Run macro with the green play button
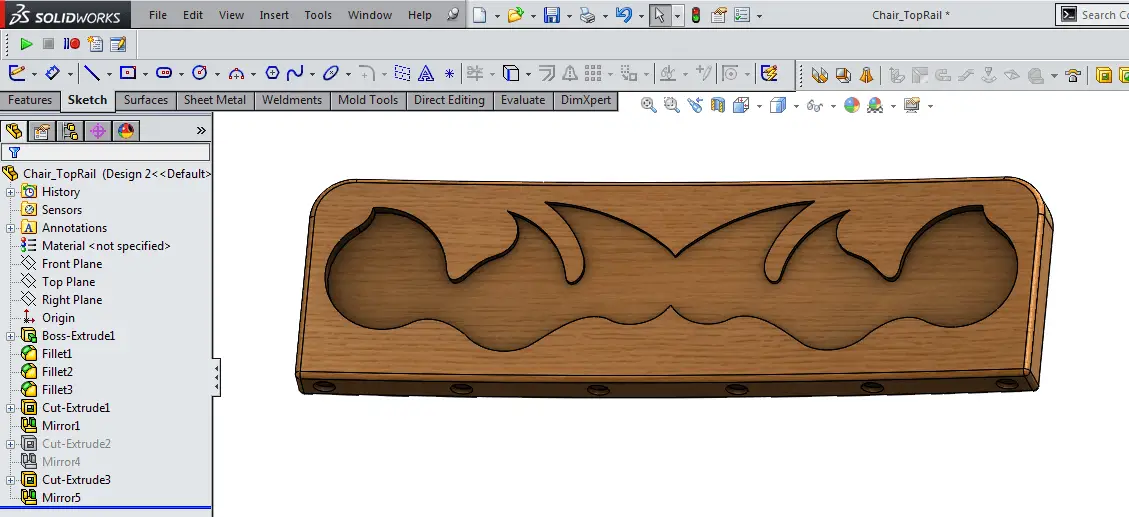This screenshot has height=517, width=1129. (x=26, y=44)
